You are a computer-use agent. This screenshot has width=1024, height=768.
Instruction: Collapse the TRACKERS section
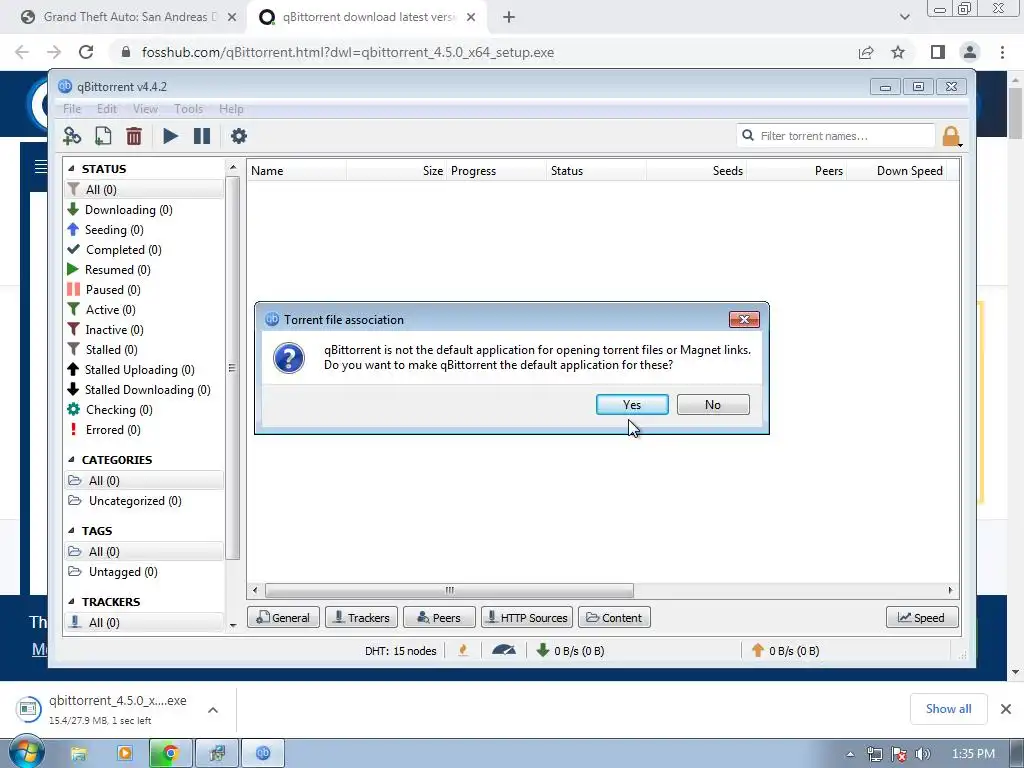pyautogui.click(x=71, y=601)
